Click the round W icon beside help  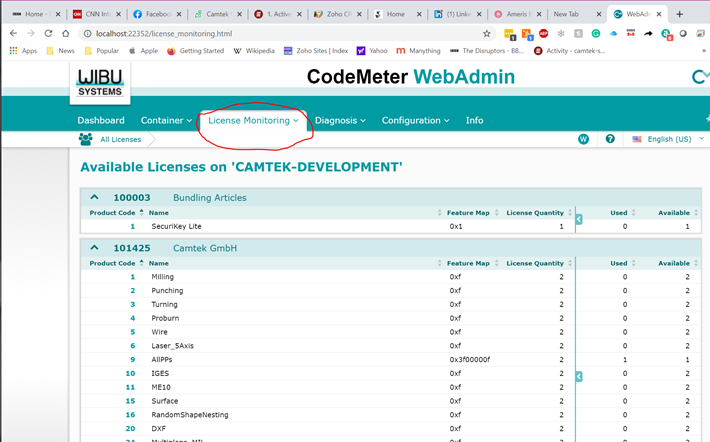click(x=583, y=139)
